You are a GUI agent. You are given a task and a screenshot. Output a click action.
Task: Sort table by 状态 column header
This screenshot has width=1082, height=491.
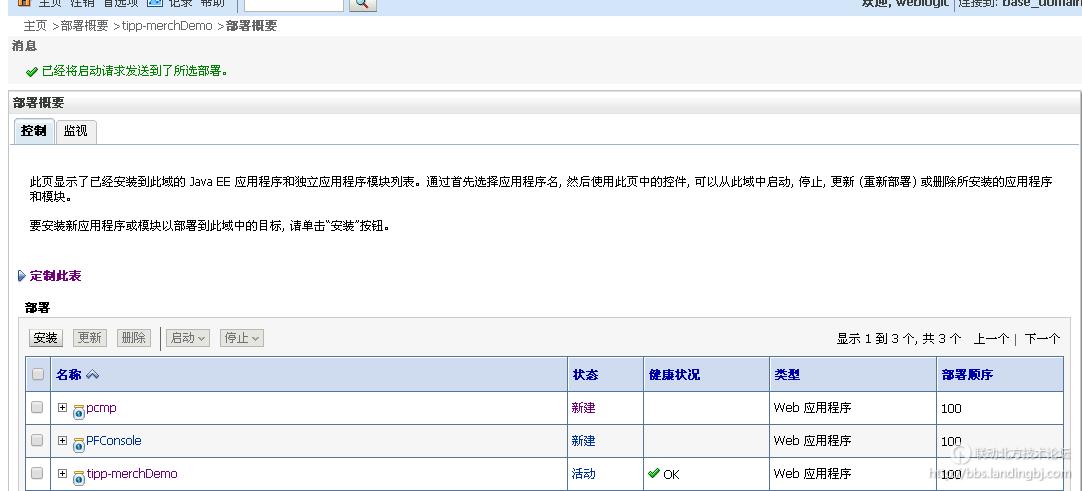pyautogui.click(x=585, y=374)
